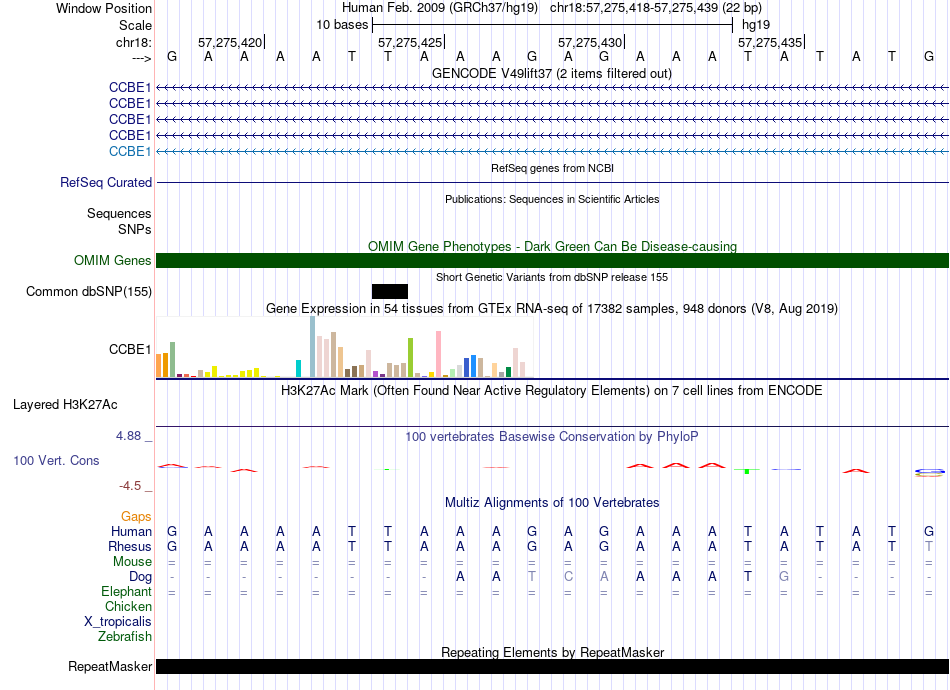Open Repeating Elements by RepeatMasker title

pos(552,652)
